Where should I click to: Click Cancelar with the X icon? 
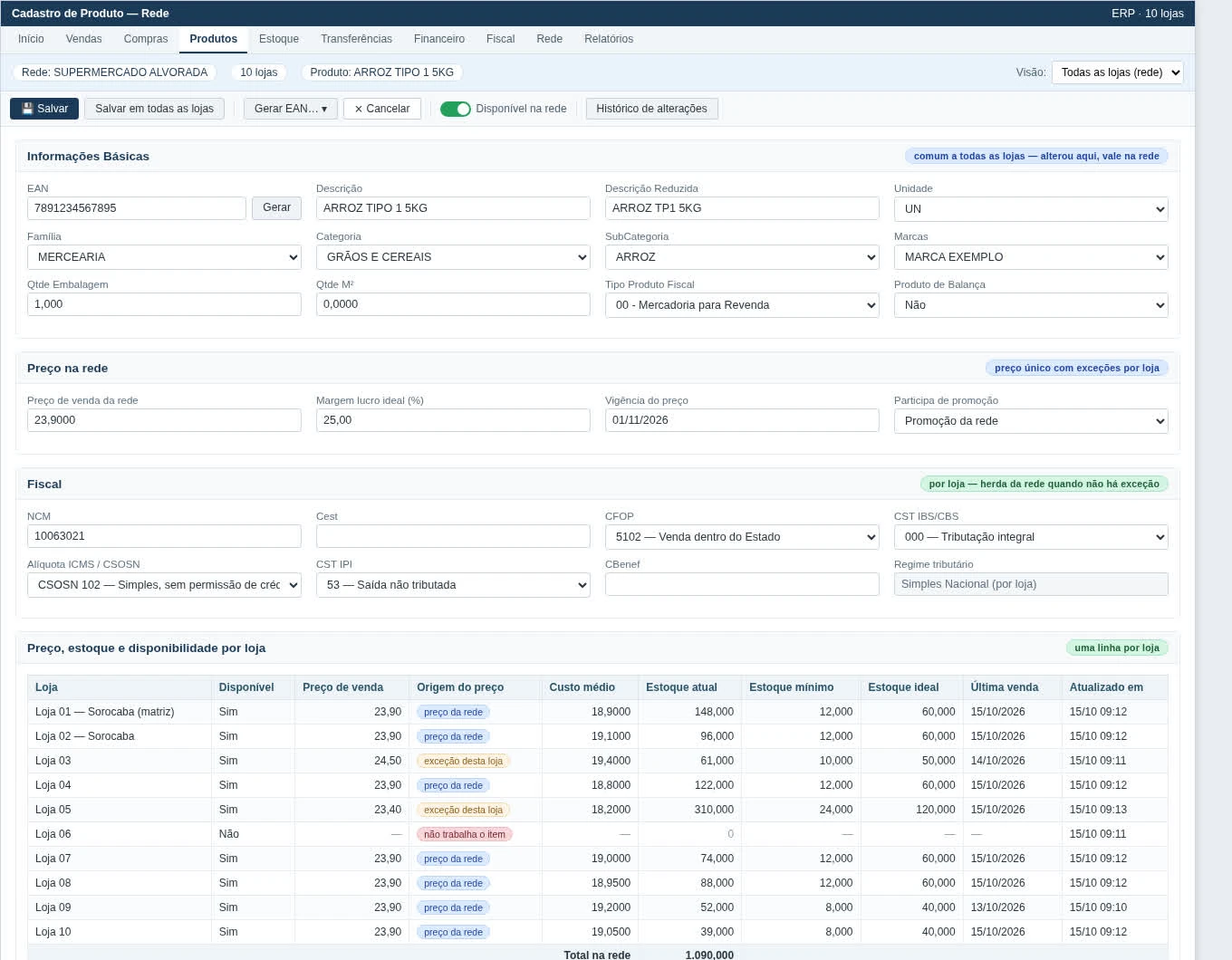(382, 109)
